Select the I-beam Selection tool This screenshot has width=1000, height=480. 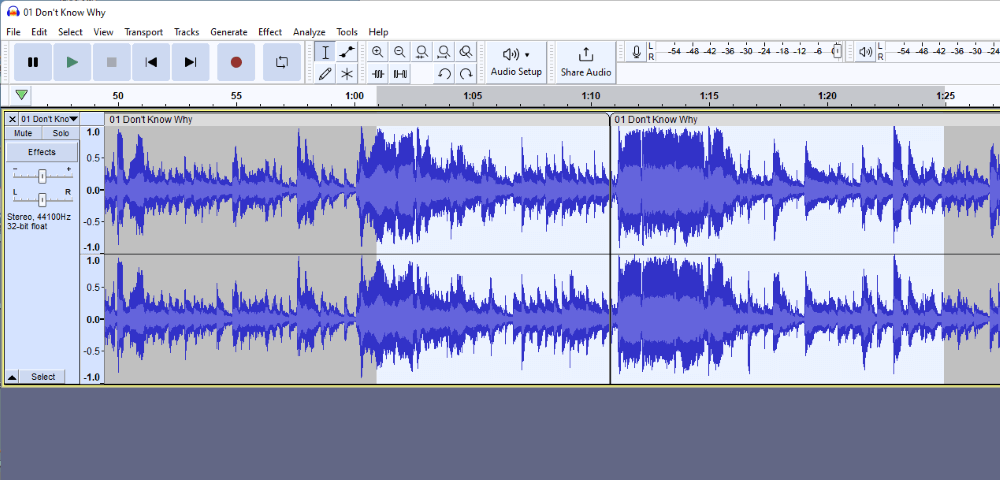[x=325, y=52]
